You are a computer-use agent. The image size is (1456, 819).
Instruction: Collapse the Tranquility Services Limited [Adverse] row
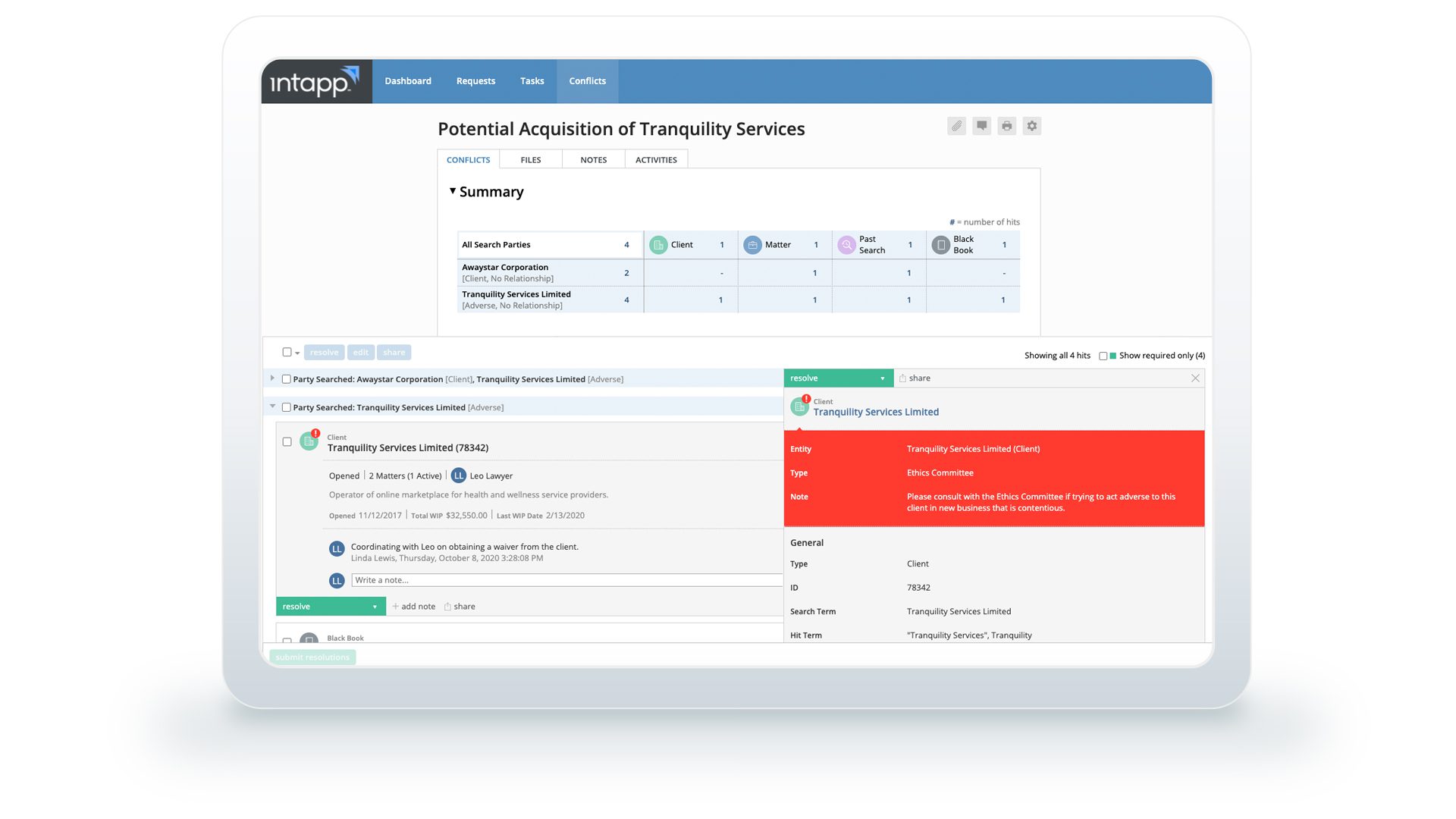[272, 406]
